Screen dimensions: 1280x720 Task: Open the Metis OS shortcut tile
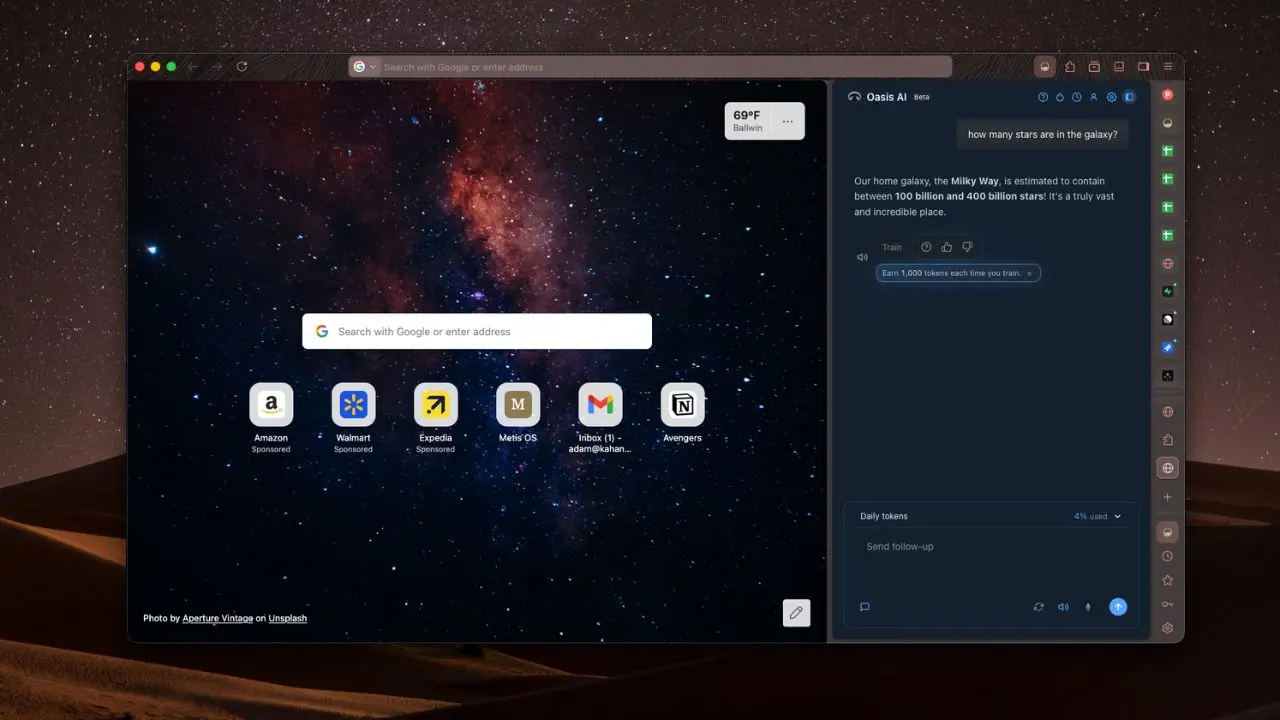pyautogui.click(x=518, y=404)
